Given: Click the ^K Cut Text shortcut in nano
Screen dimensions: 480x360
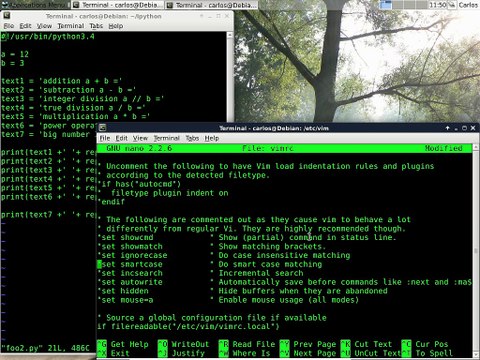Looking at the screenshot, I should pos(366,344).
